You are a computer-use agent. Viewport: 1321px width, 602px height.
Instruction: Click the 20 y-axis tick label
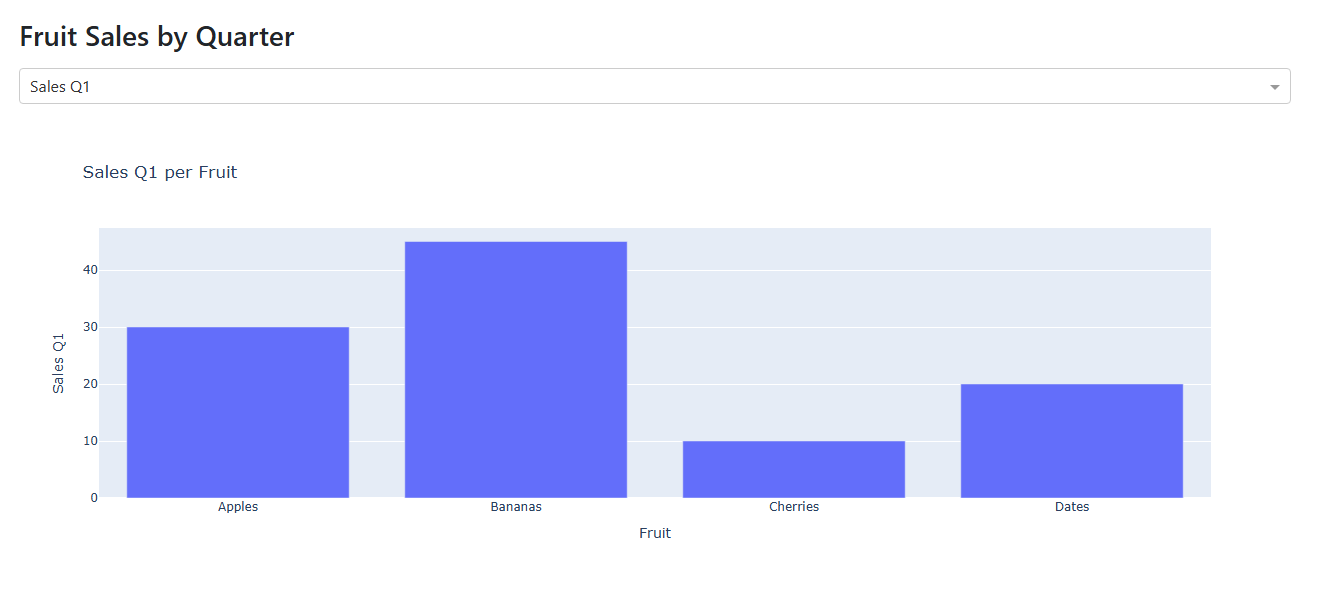tap(90, 384)
